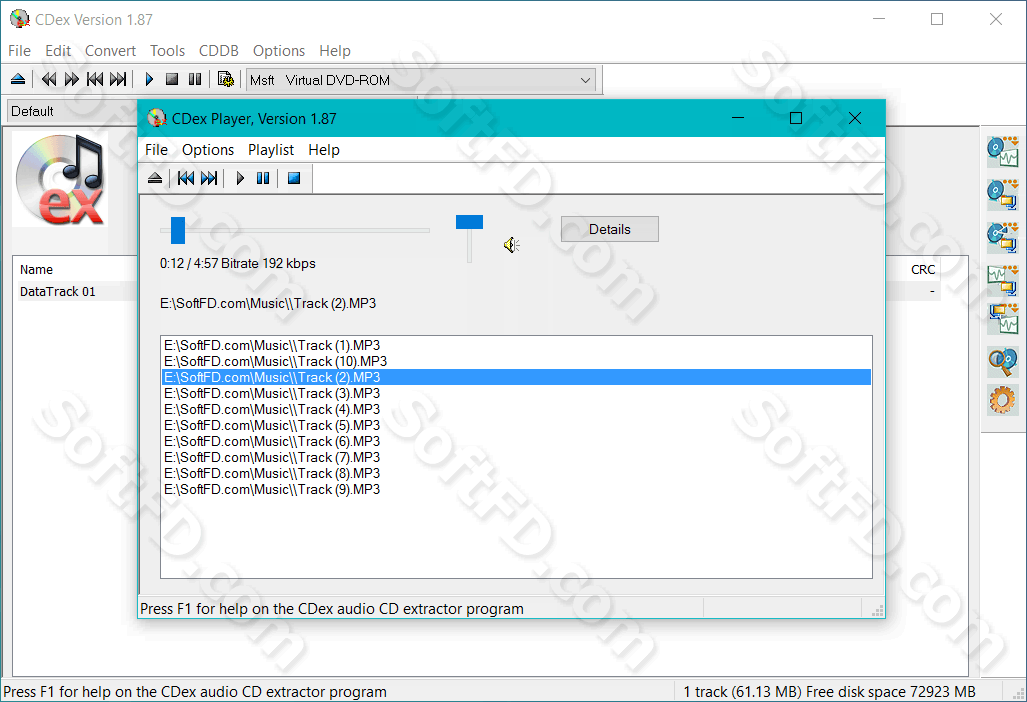Viewport: 1027px width, 702px height.
Task: Click the speaker icon in CDex Player
Action: click(x=512, y=245)
